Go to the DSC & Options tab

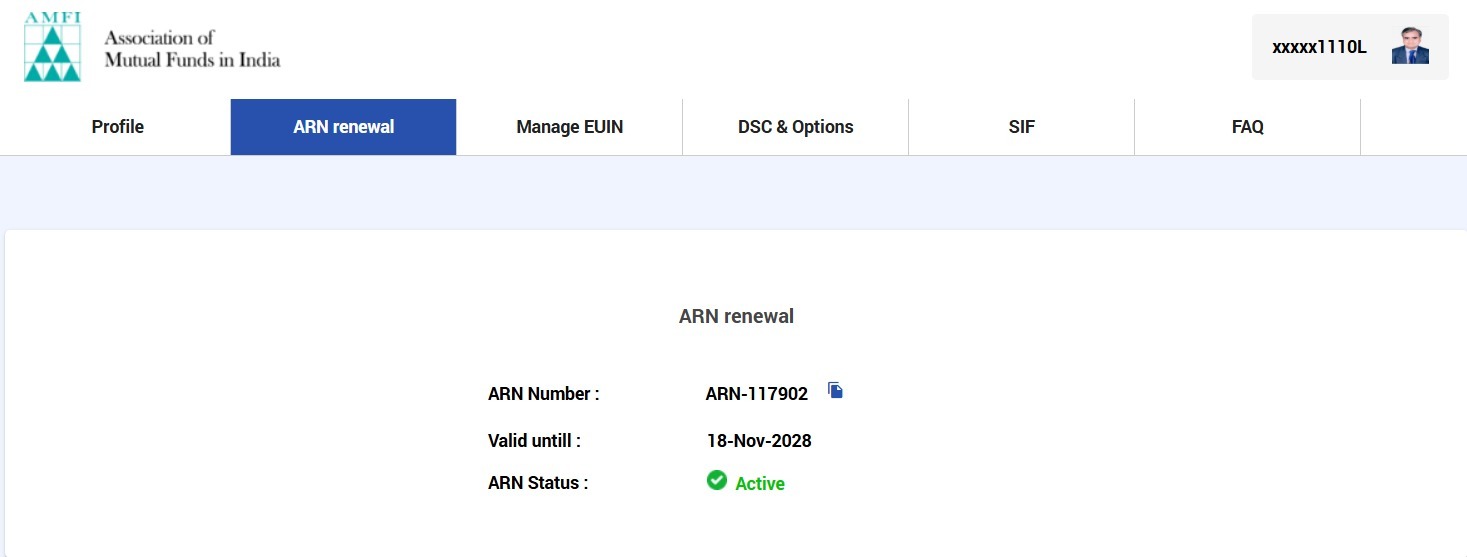point(795,127)
